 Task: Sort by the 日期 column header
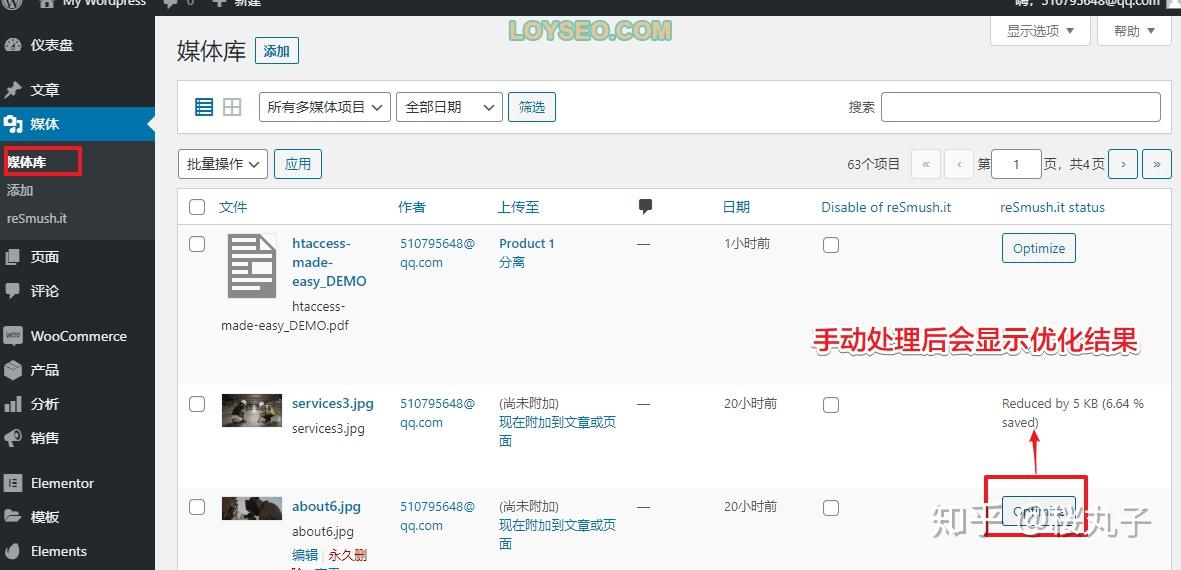[x=736, y=207]
